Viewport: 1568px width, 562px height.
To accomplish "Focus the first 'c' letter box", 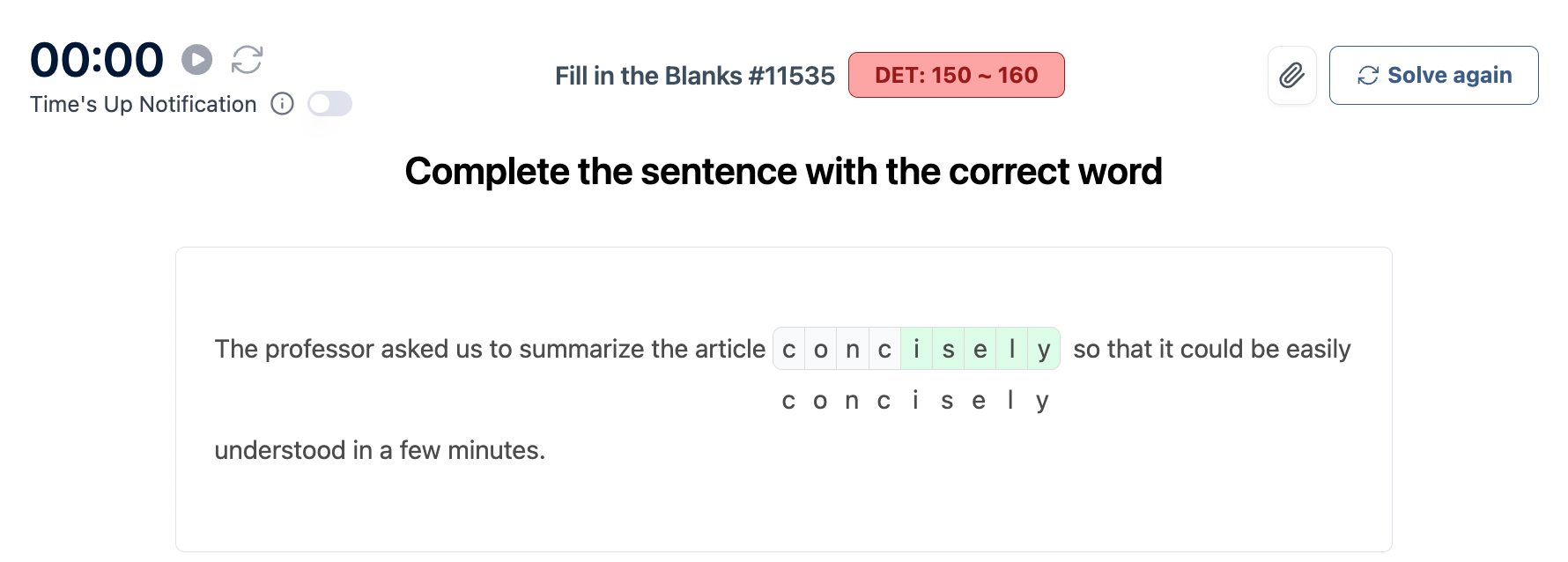I will point(789,350).
